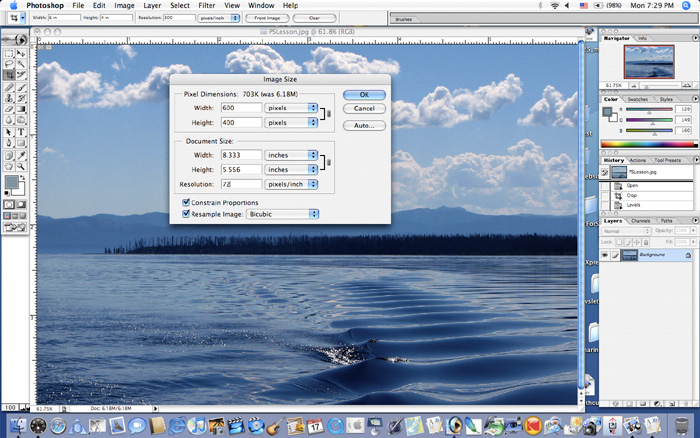The width and height of the screenshot is (700, 438).
Task: Select the Zoom magnifier tool
Action: pos(21,166)
